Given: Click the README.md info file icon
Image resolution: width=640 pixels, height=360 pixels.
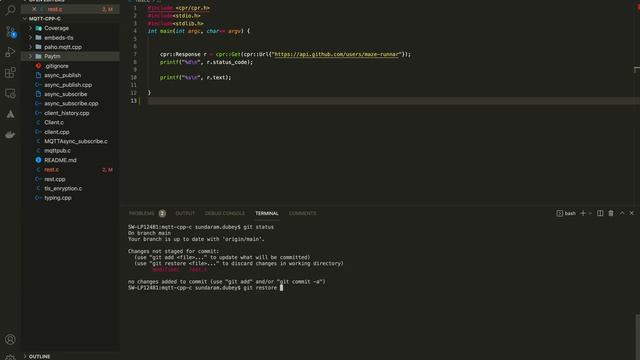Looking at the screenshot, I should [38, 160].
